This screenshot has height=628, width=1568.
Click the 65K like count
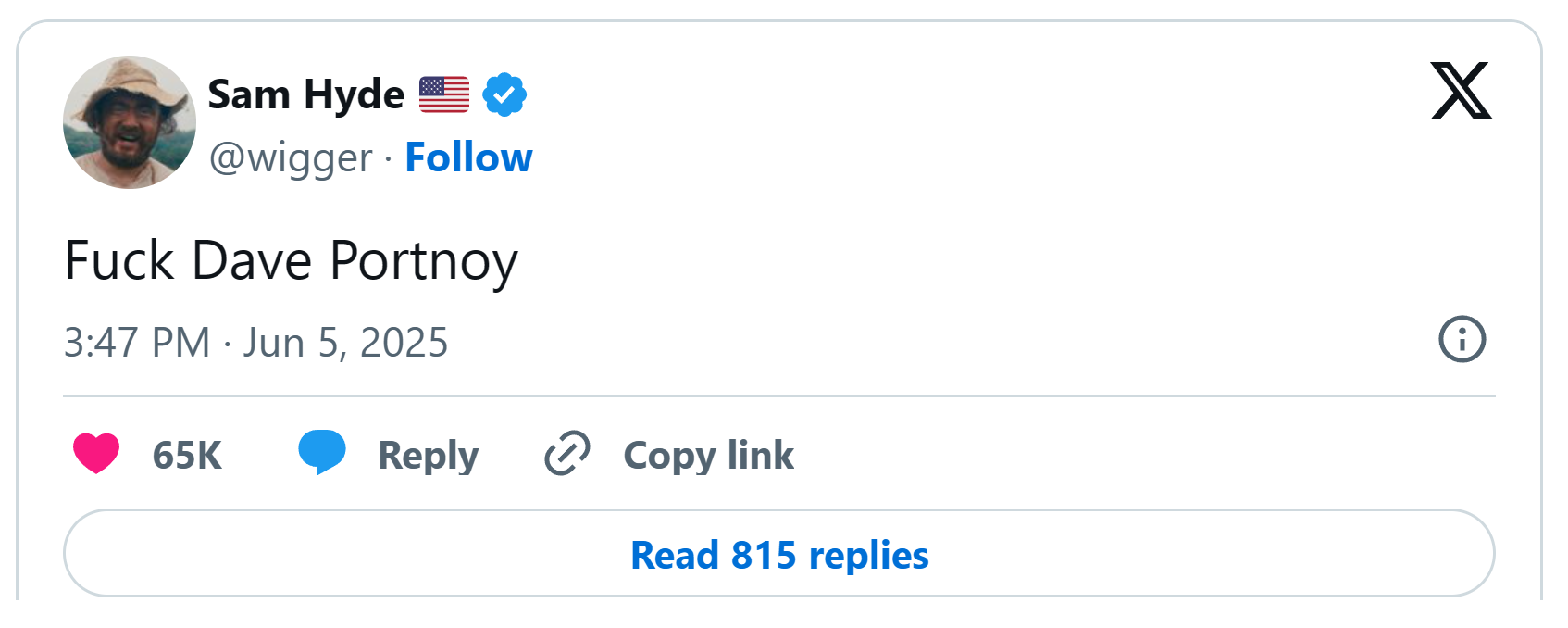pyautogui.click(x=187, y=455)
